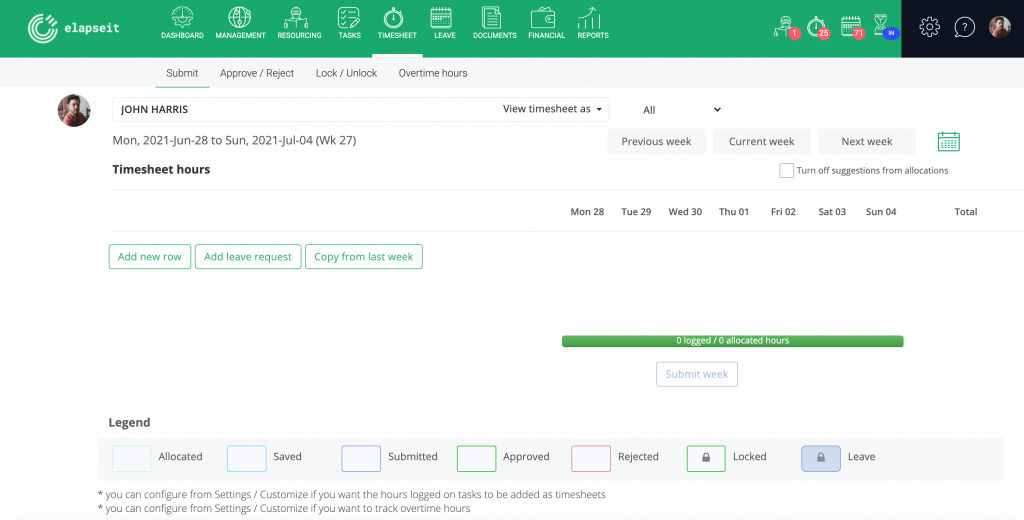
Task: Click the Thu 01 column header
Action: [x=734, y=212]
